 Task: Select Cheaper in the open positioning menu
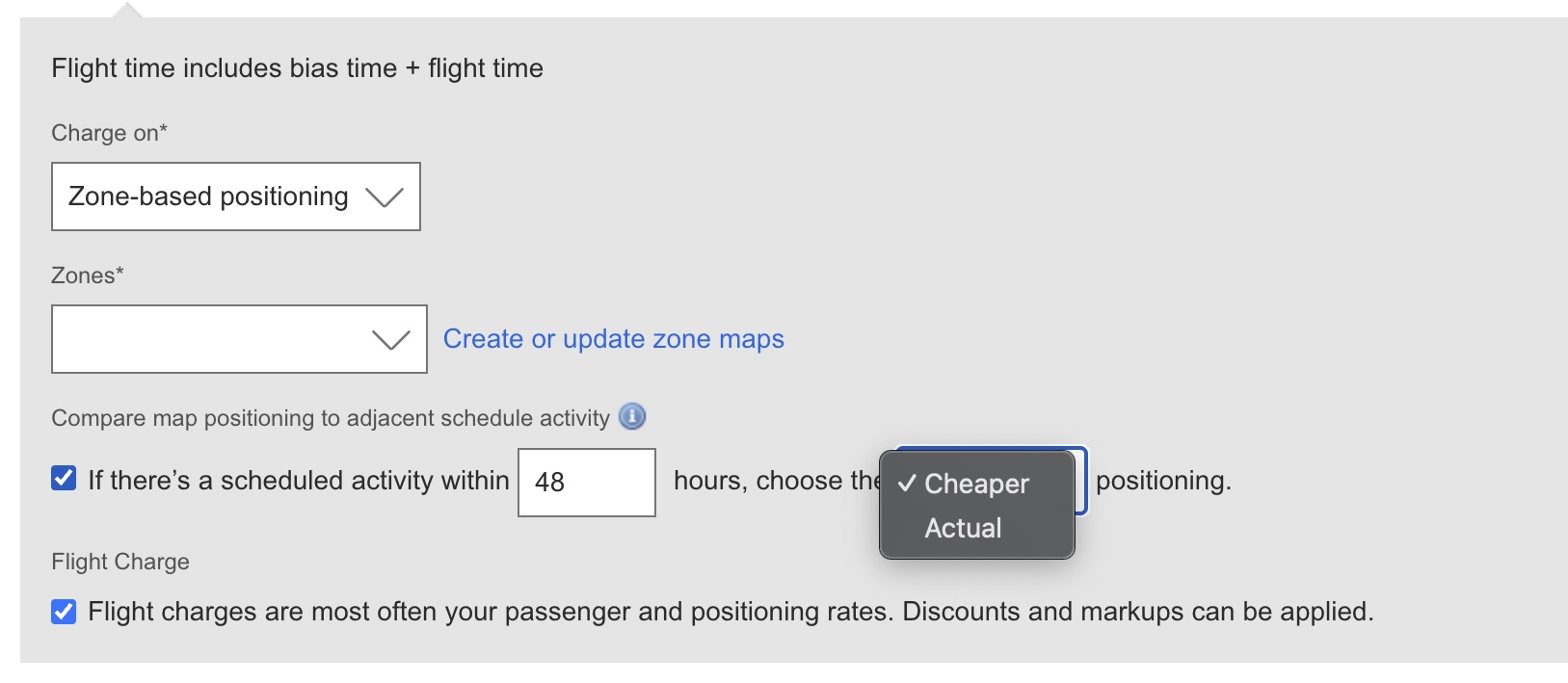976,484
